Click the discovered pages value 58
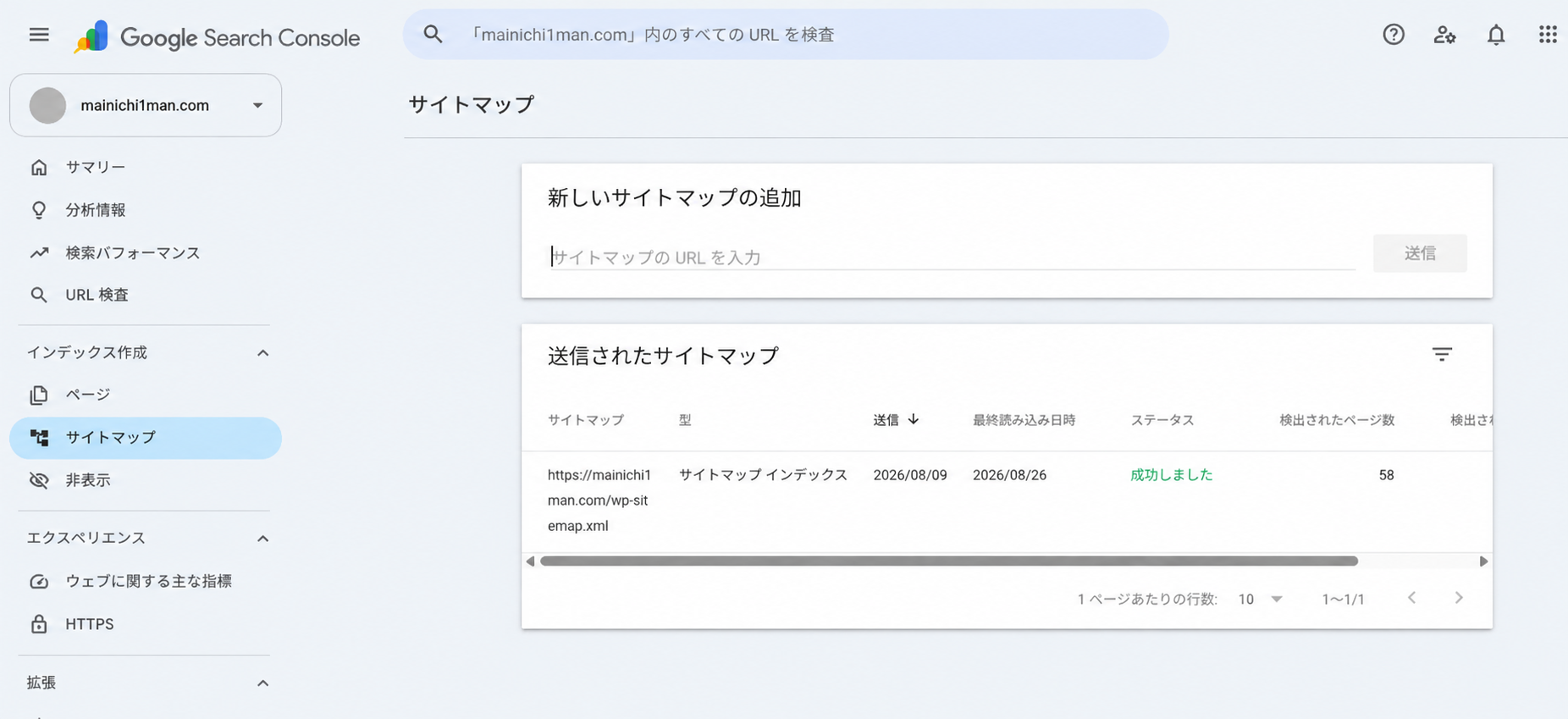1568x719 pixels. 1386,475
